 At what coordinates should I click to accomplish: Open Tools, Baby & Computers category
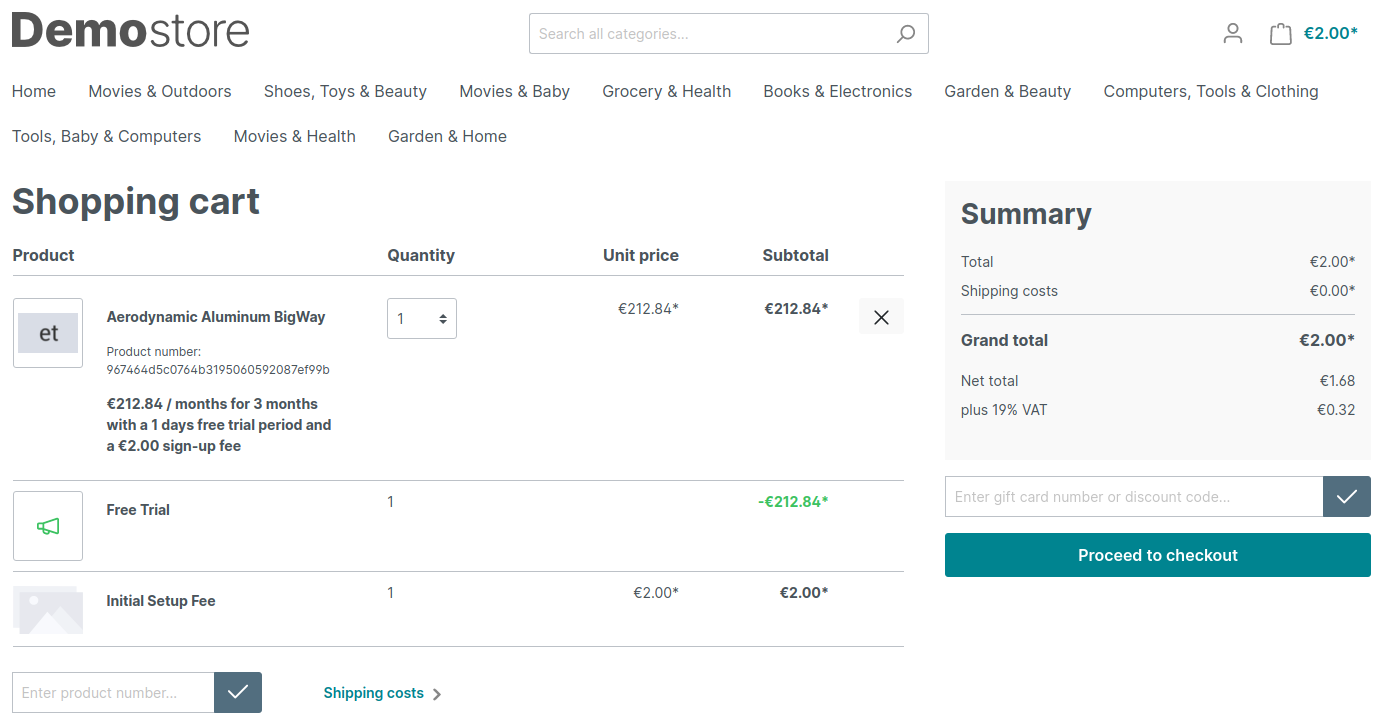tap(107, 136)
